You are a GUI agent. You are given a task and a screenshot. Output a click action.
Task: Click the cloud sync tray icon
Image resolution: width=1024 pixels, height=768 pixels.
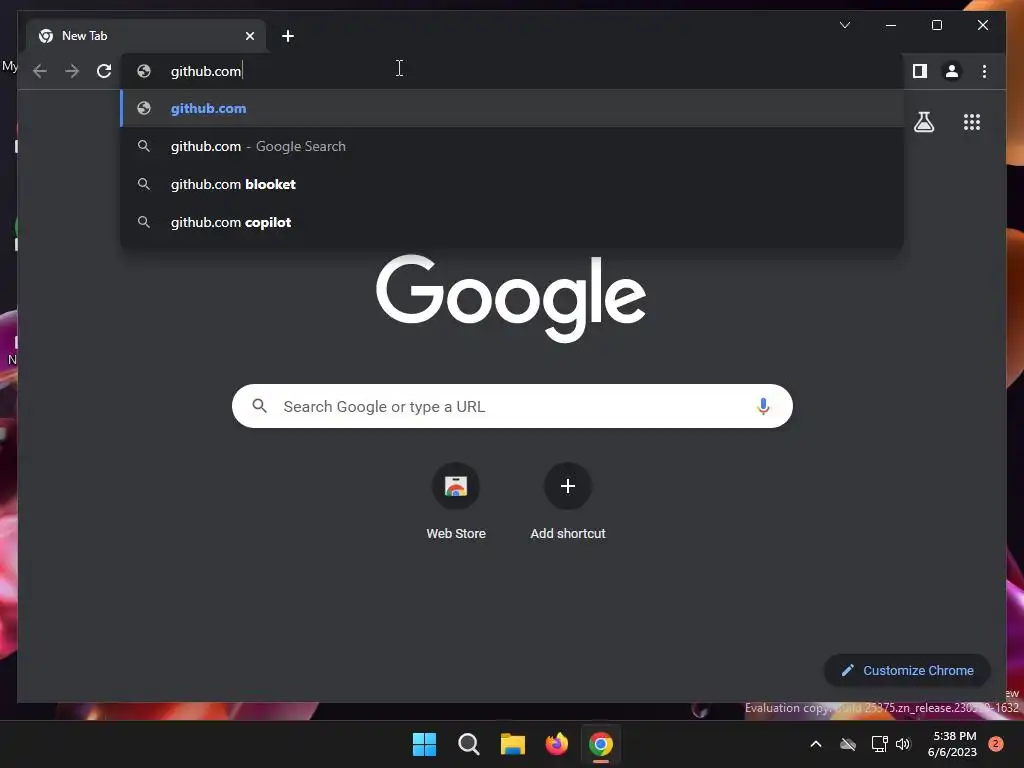tap(848, 744)
